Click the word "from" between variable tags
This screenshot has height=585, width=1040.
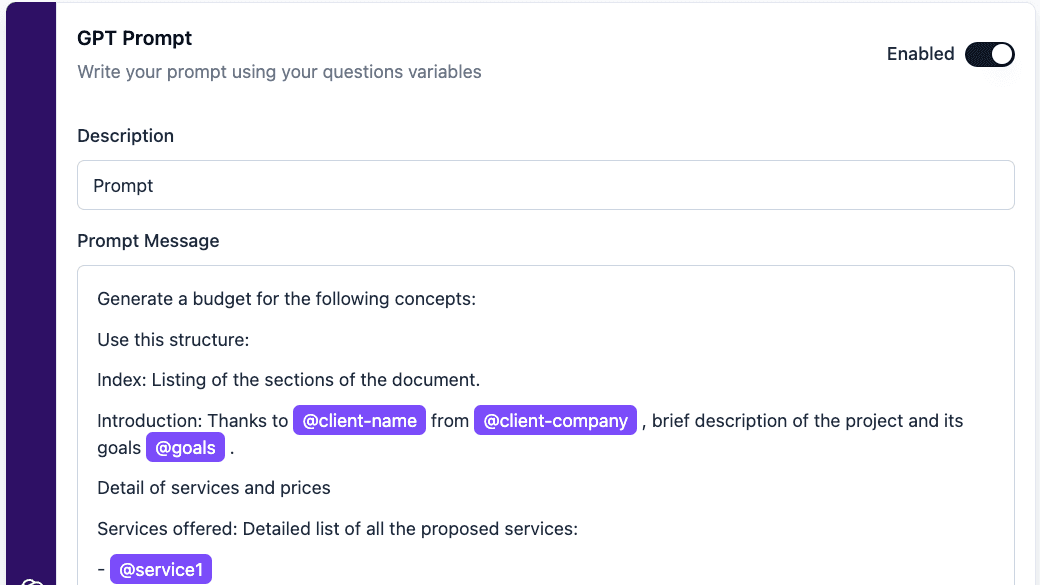coord(450,421)
